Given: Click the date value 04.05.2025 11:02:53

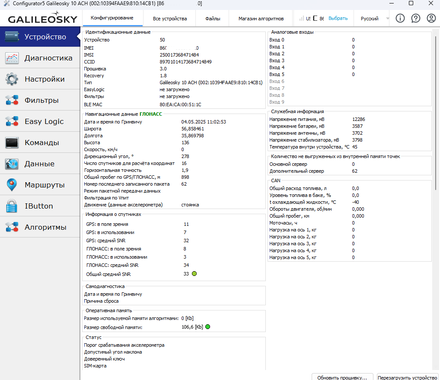Looking at the screenshot, I should [x=204, y=122].
